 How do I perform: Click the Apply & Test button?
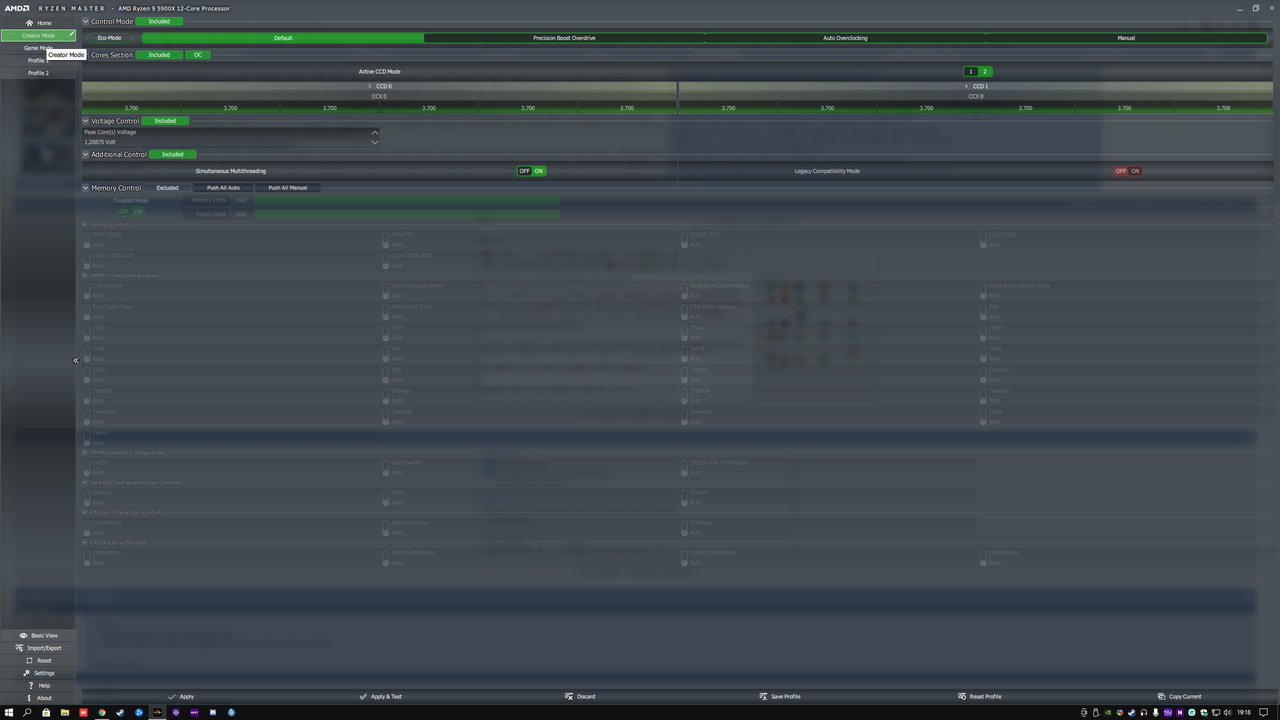point(381,696)
